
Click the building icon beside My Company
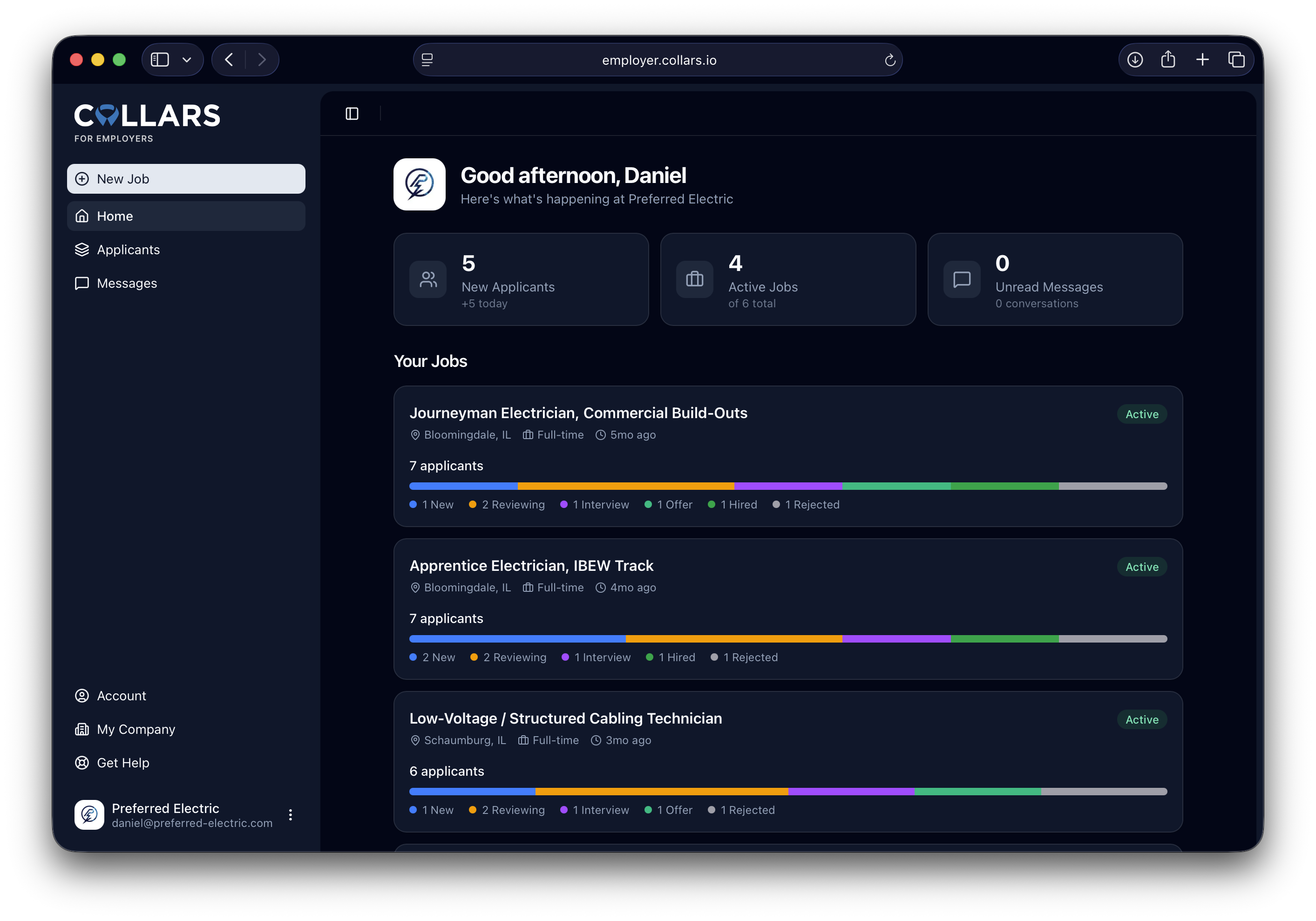[x=82, y=729]
